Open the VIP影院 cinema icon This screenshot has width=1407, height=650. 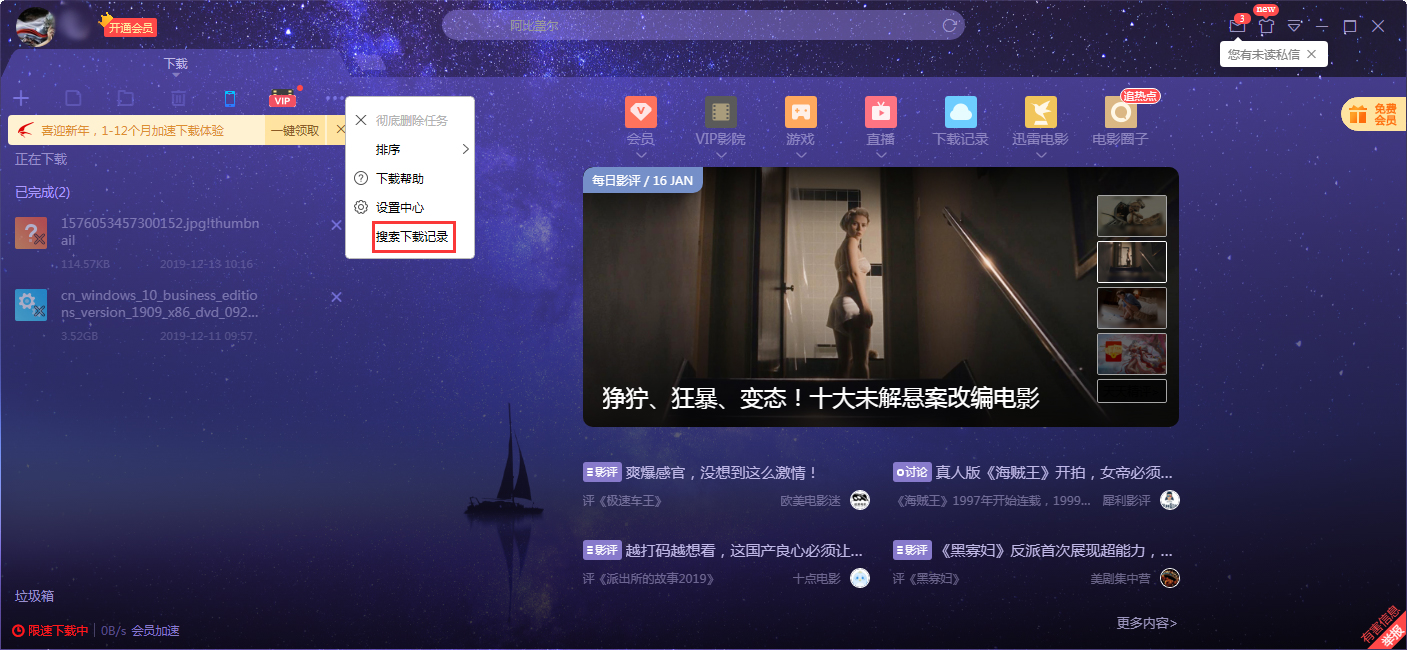click(x=721, y=112)
